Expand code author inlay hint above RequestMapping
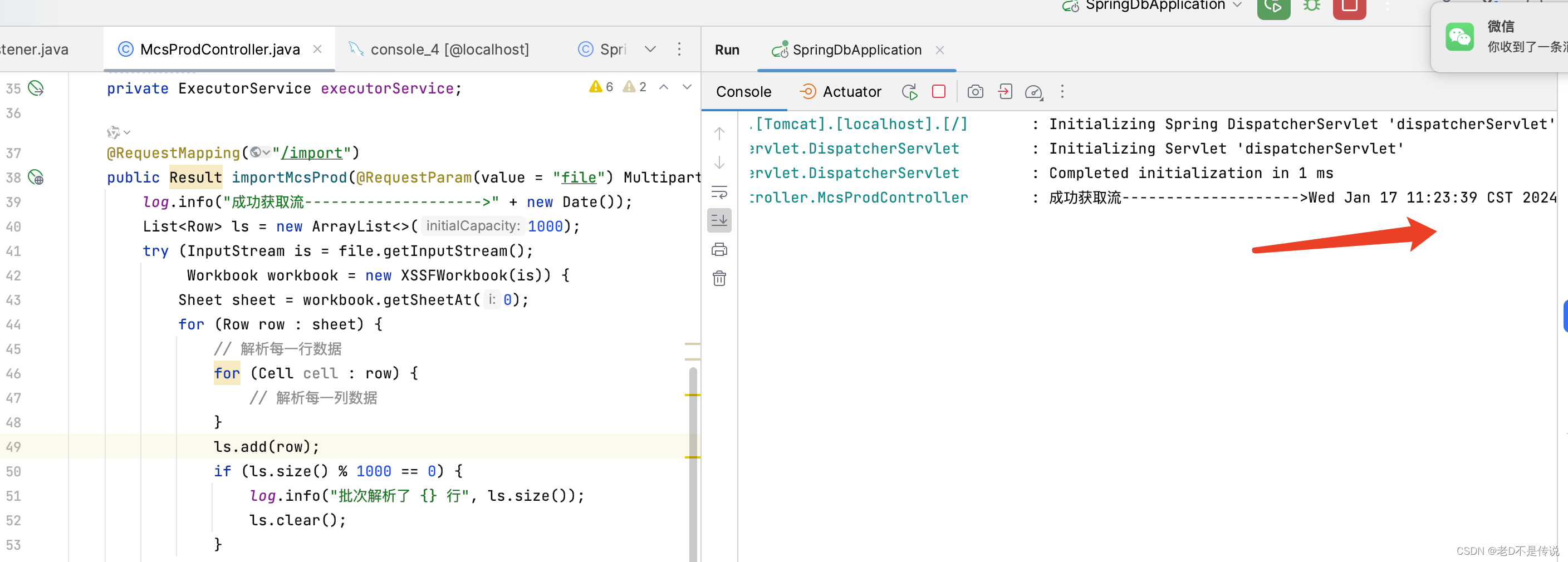Screen dimensions: 1568x562 point(119,132)
